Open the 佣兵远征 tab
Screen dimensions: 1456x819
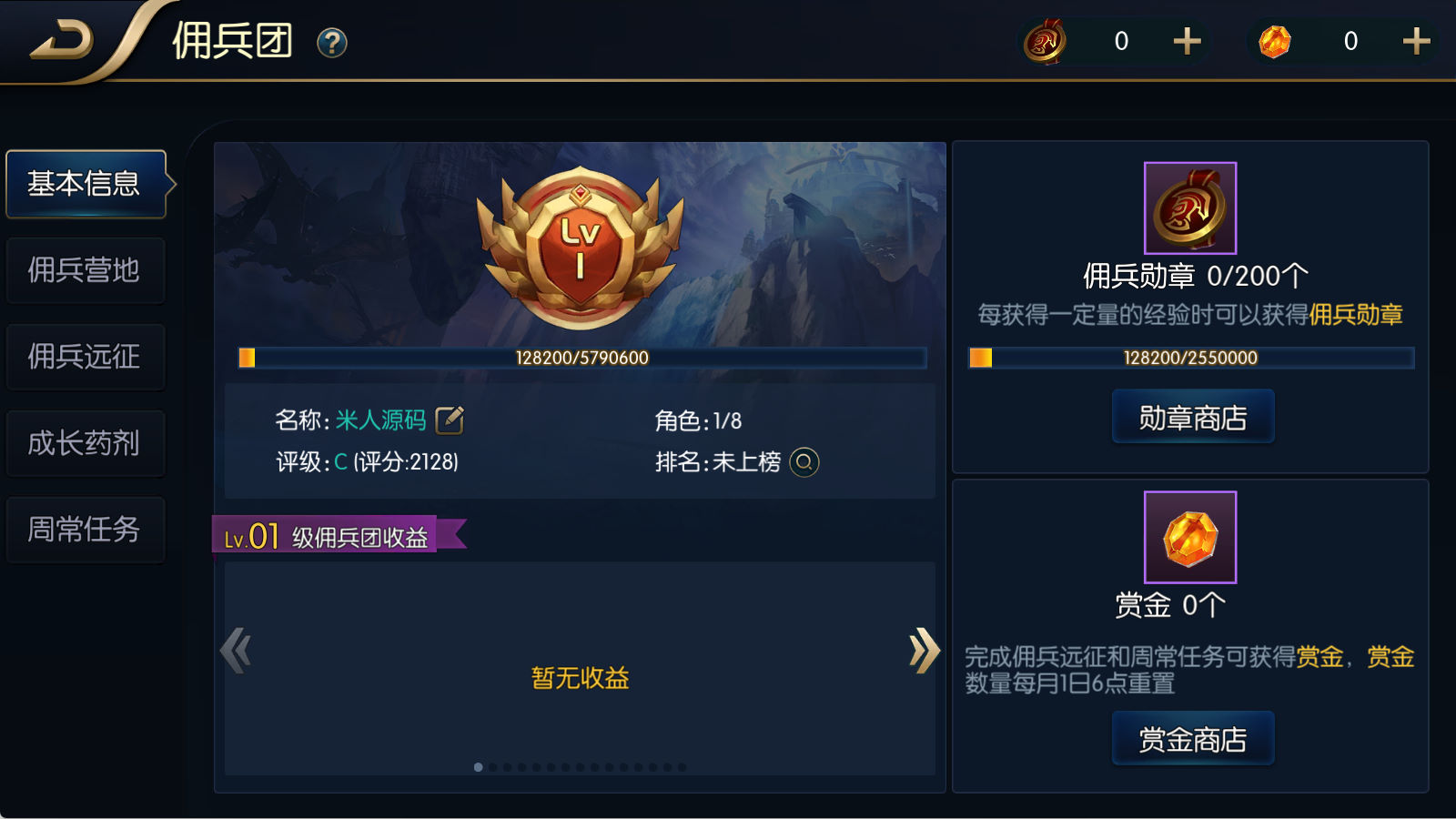pos(86,357)
